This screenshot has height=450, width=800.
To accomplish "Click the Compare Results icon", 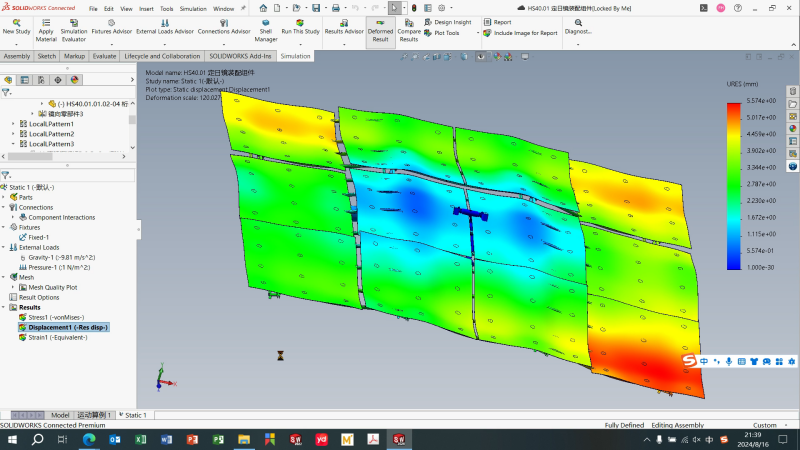I will point(409,22).
